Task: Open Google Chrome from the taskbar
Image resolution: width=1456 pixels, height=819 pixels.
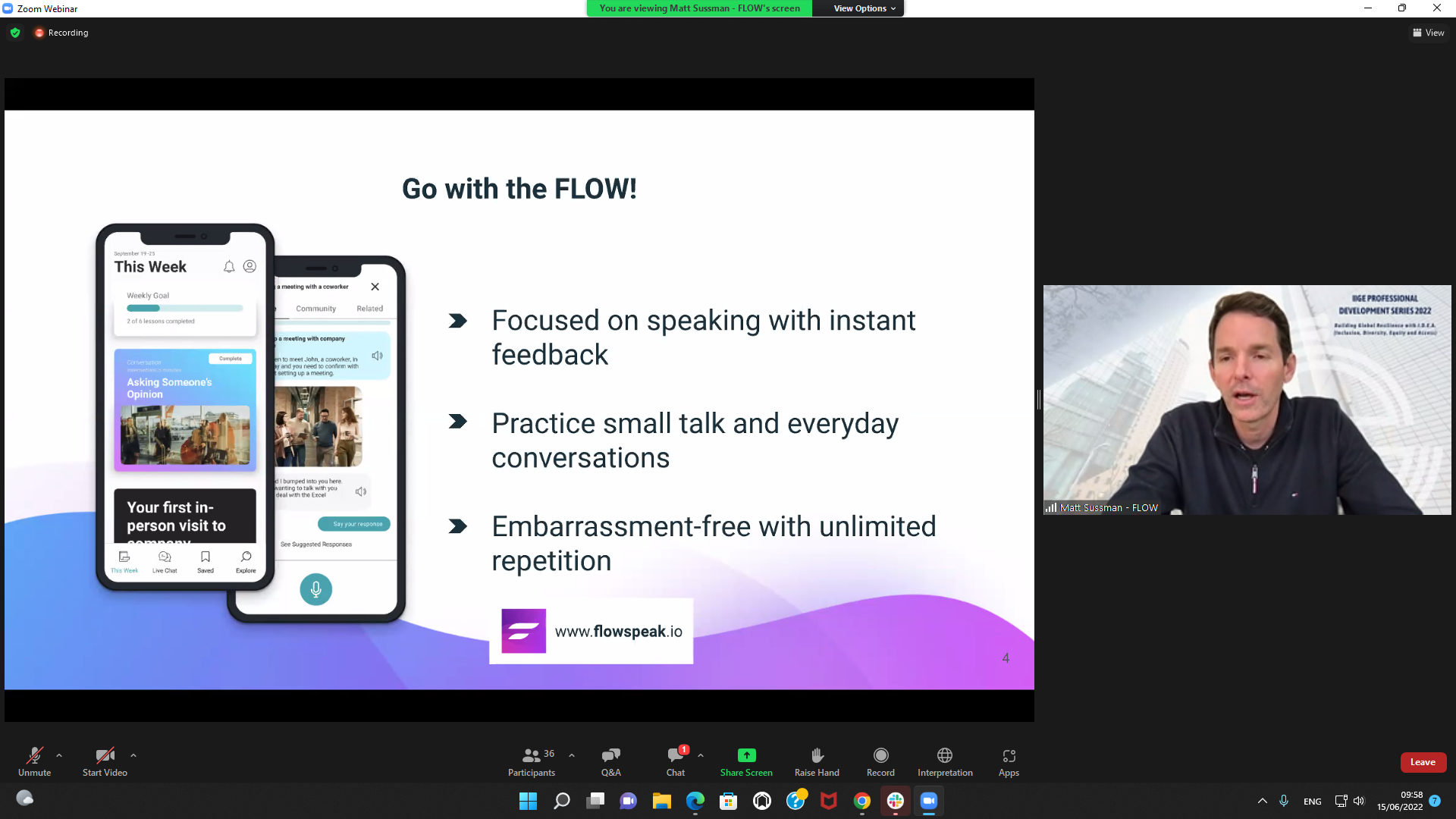Action: point(862,801)
